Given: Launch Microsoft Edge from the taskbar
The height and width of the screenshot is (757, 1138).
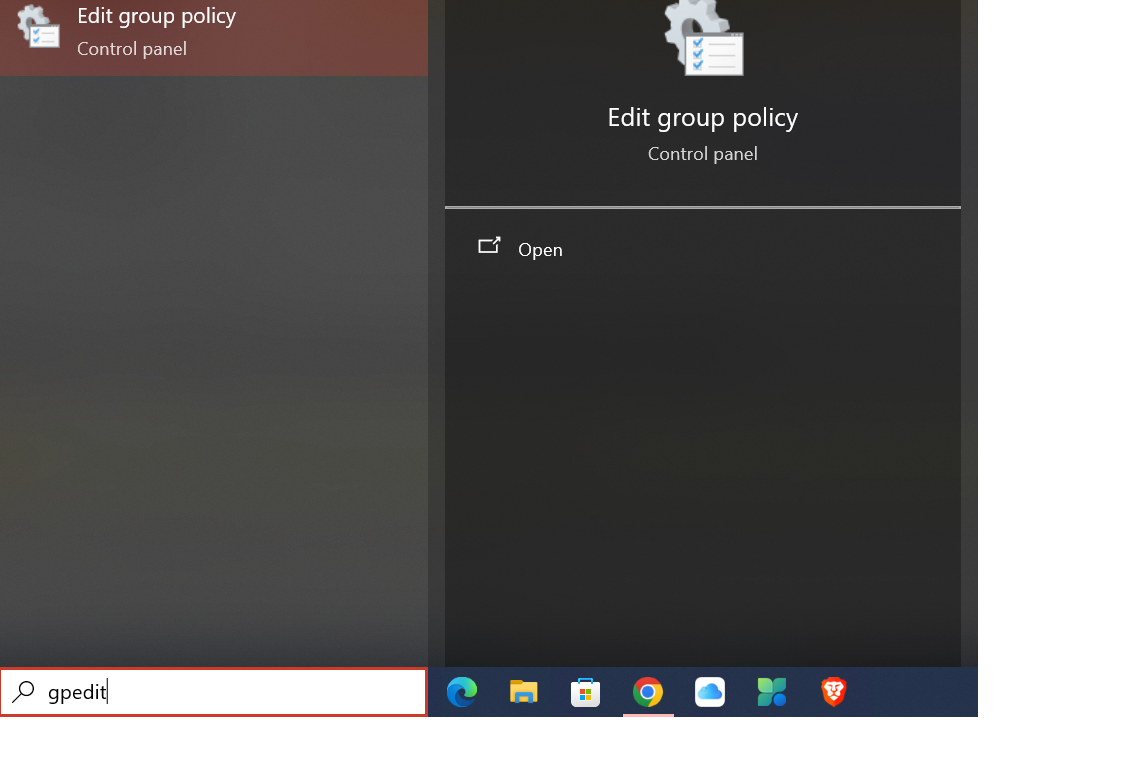Looking at the screenshot, I should click(461, 692).
